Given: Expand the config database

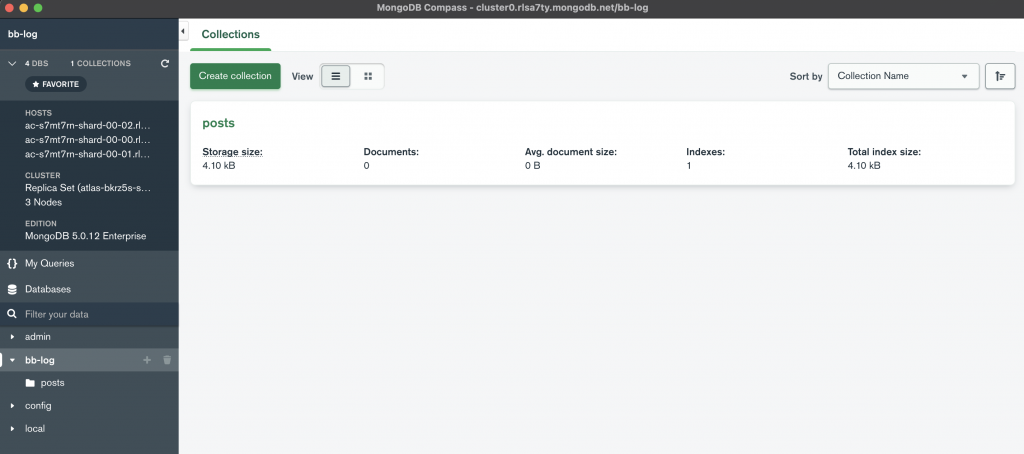Looking at the screenshot, I should [12, 406].
